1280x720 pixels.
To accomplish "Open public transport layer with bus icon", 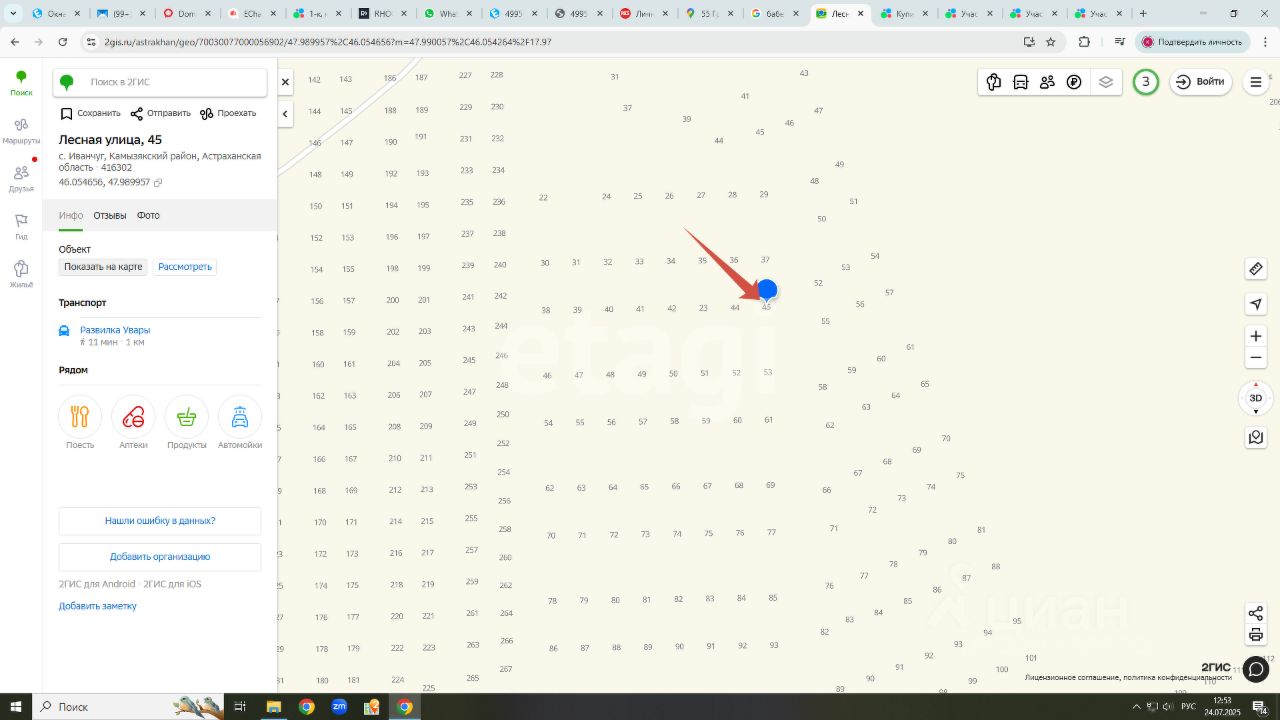I will (1020, 82).
